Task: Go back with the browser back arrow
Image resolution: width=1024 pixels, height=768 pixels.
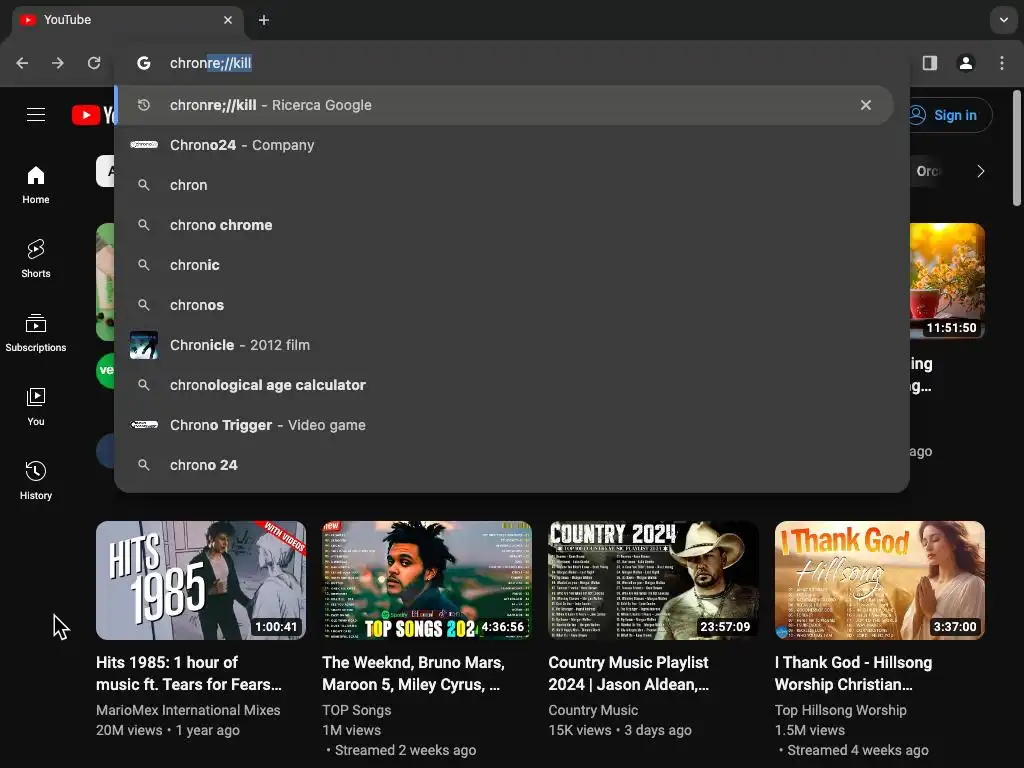Action: point(22,63)
